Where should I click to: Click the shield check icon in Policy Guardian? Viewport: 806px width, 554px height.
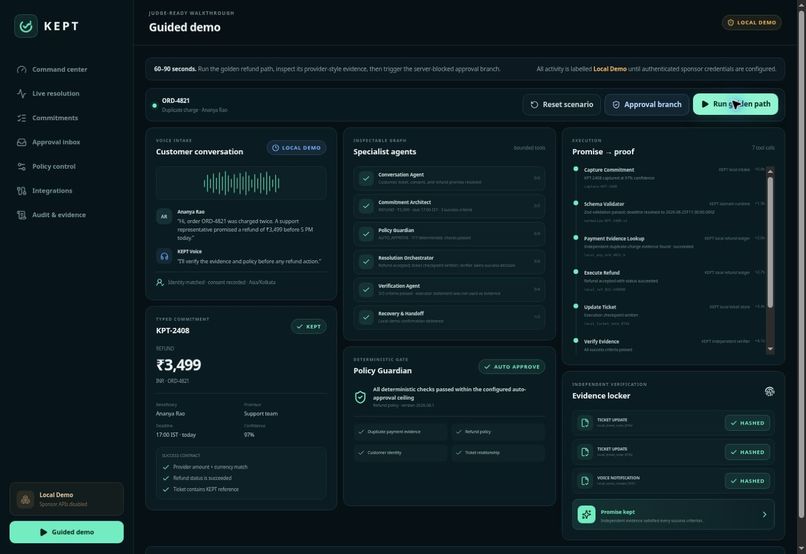click(x=360, y=397)
